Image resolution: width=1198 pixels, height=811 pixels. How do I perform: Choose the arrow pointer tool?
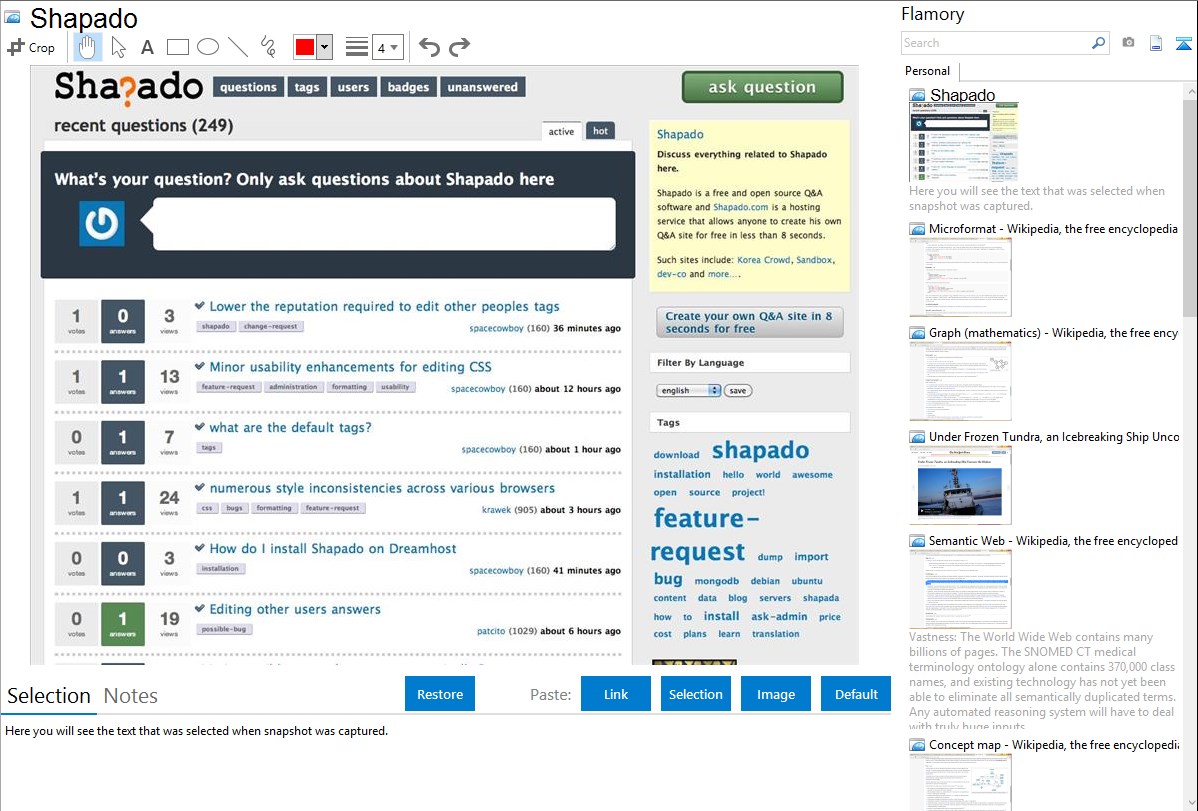click(x=118, y=47)
